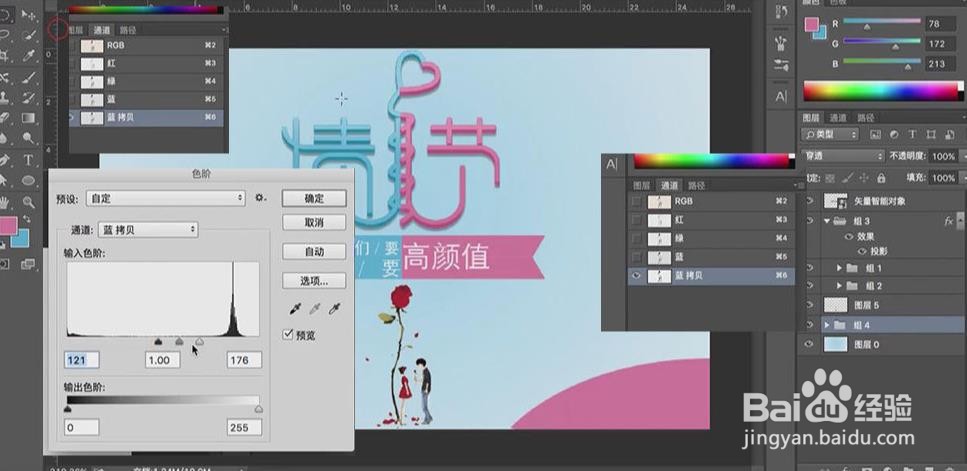967x471 pixels.
Task: Open 选项... options in Levels
Action: click(314, 281)
